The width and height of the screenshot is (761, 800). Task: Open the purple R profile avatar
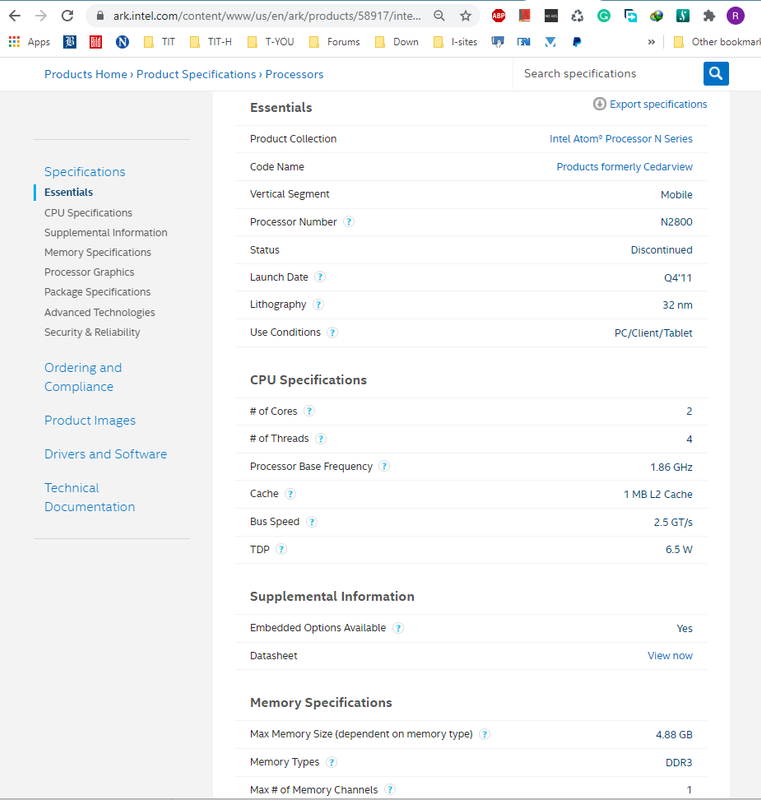pos(735,16)
